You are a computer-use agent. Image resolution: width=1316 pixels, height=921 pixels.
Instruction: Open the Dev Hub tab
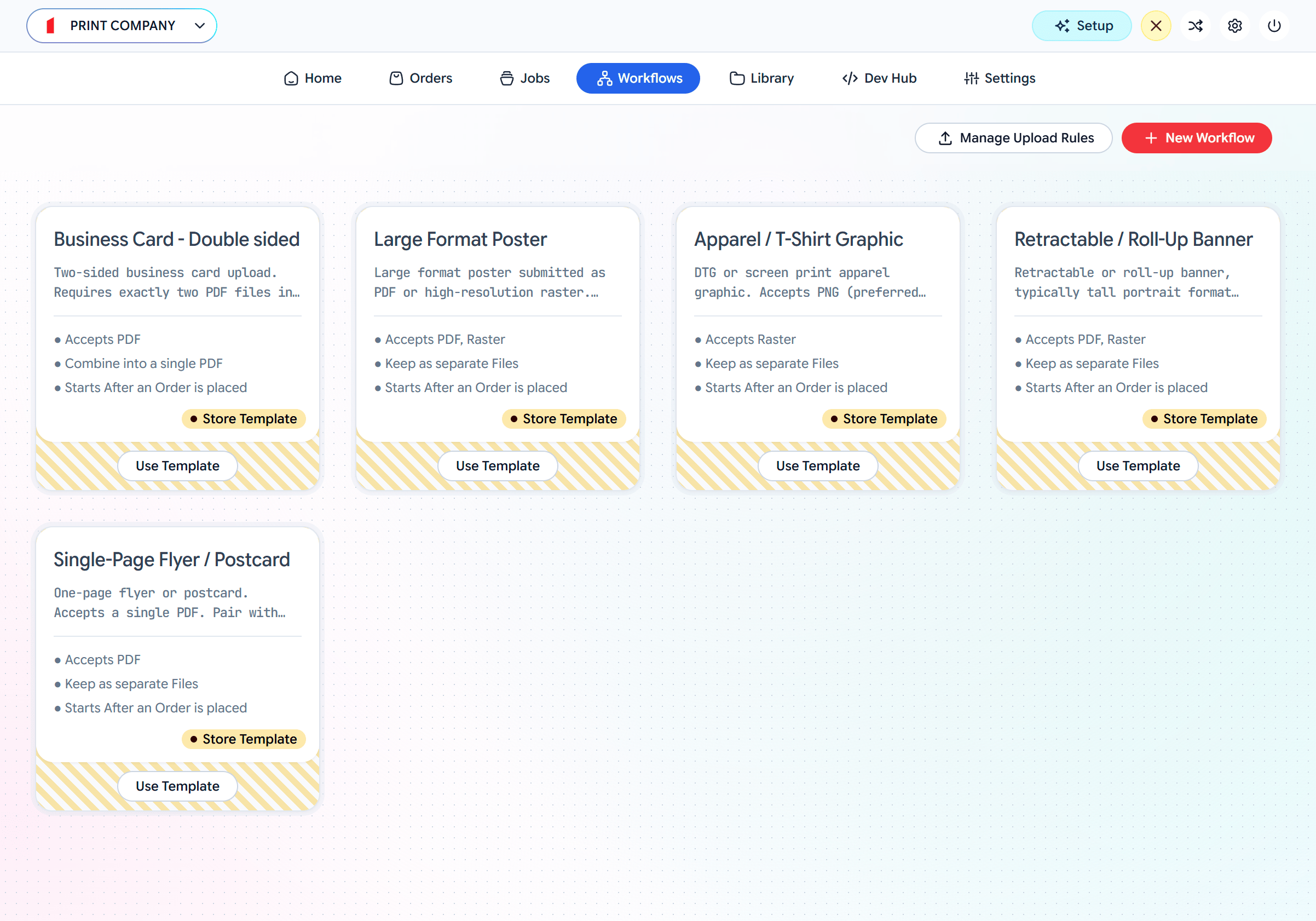pos(879,78)
